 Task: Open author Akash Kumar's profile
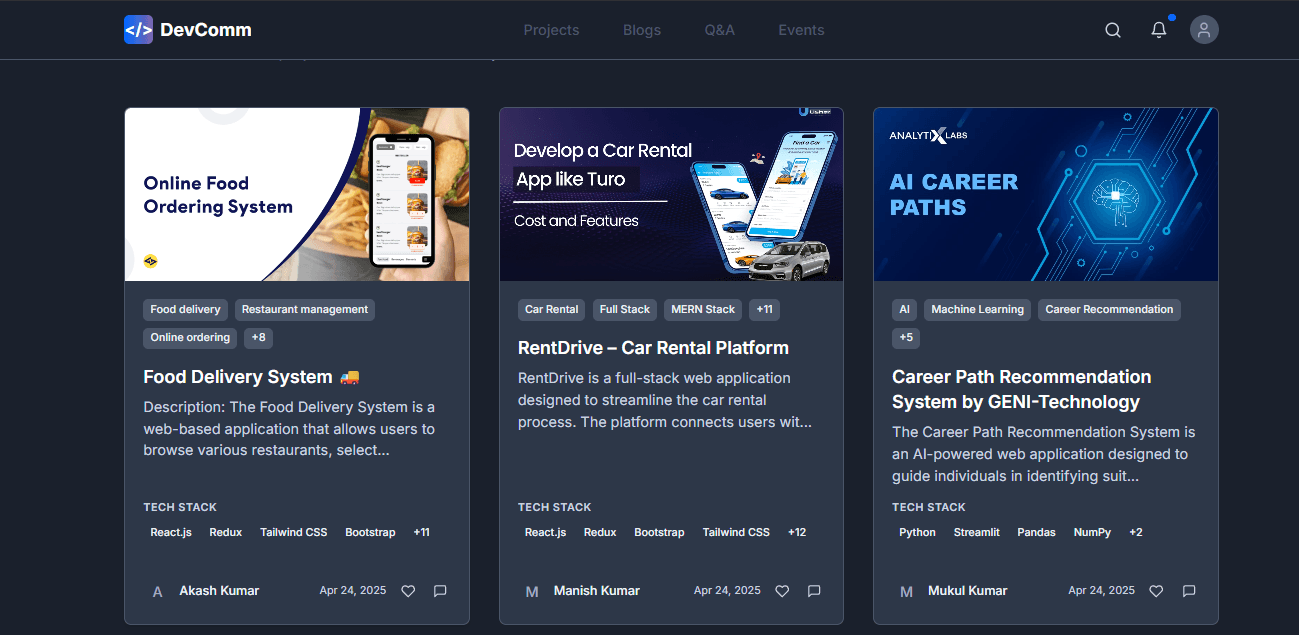point(219,591)
